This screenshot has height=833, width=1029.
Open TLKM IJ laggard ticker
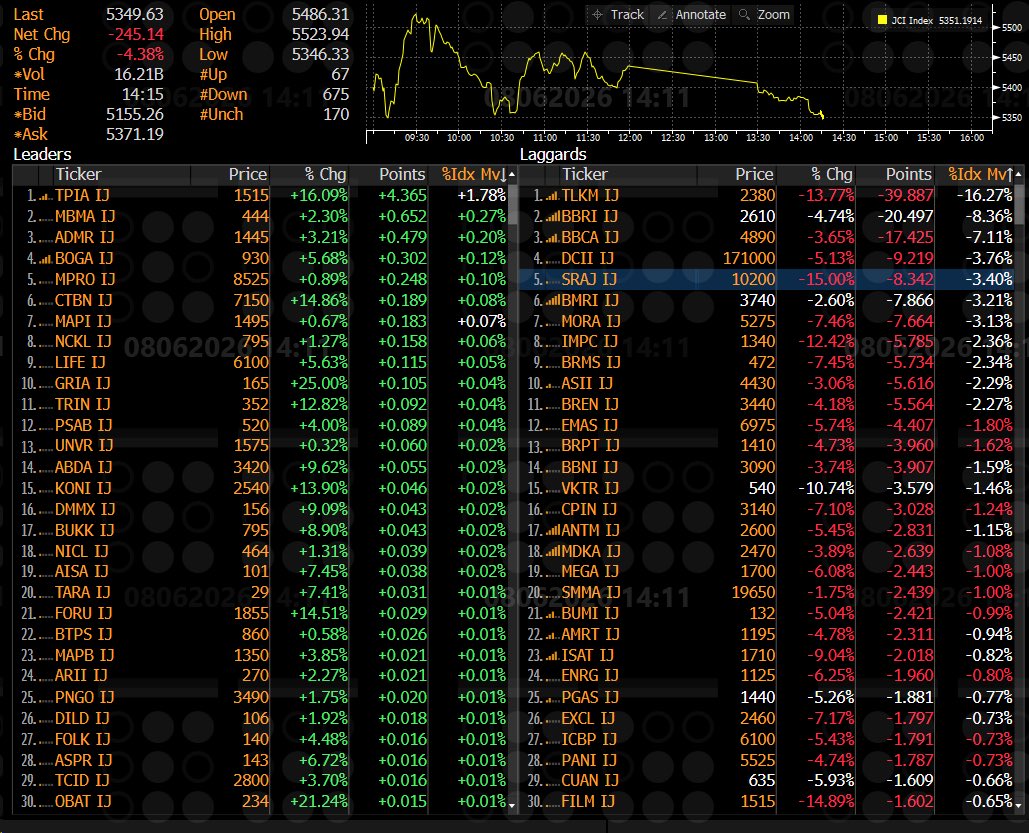click(x=590, y=196)
